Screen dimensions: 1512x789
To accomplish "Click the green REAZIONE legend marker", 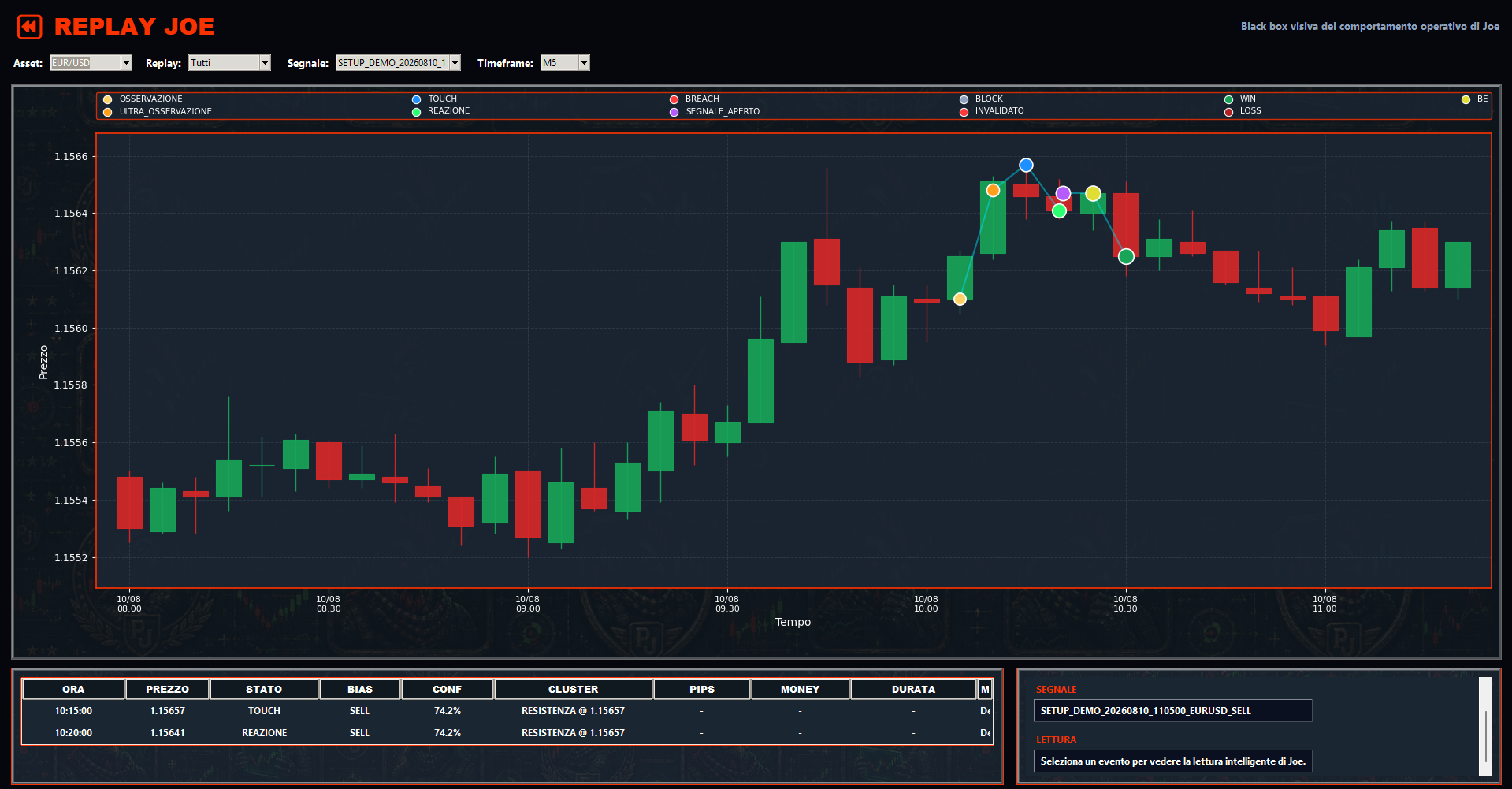I will pos(417,112).
